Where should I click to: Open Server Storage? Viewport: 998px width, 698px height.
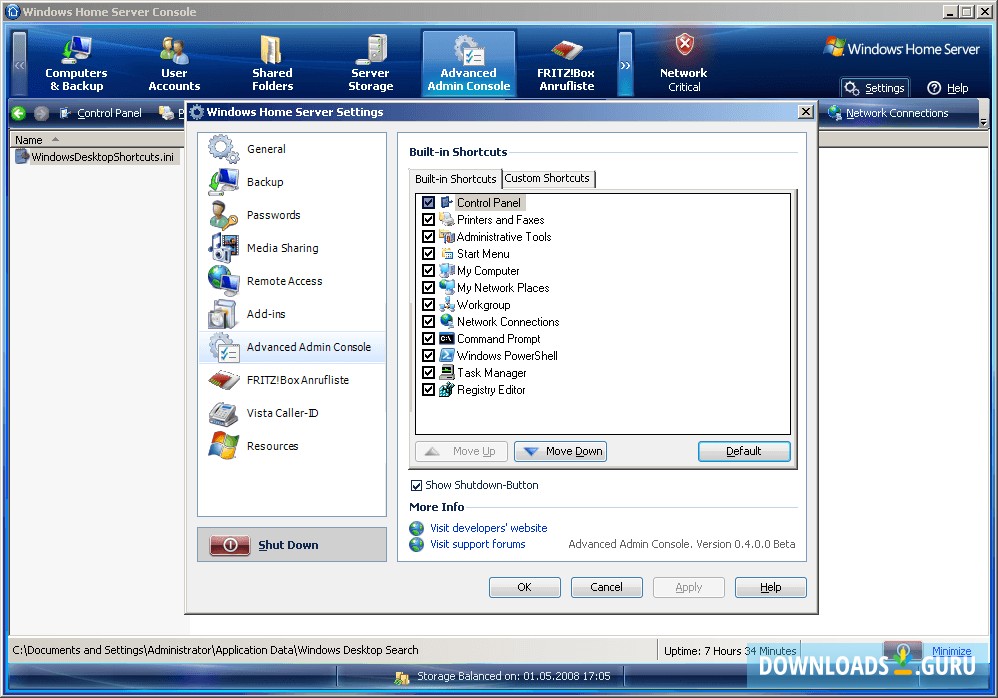tap(370, 60)
